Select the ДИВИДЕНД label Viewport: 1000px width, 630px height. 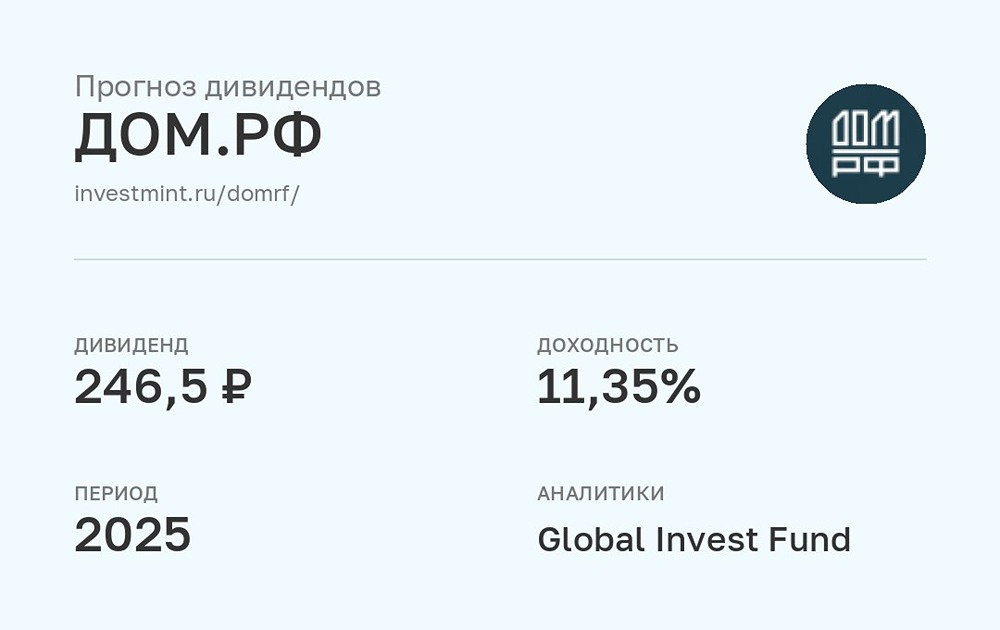[x=131, y=346]
